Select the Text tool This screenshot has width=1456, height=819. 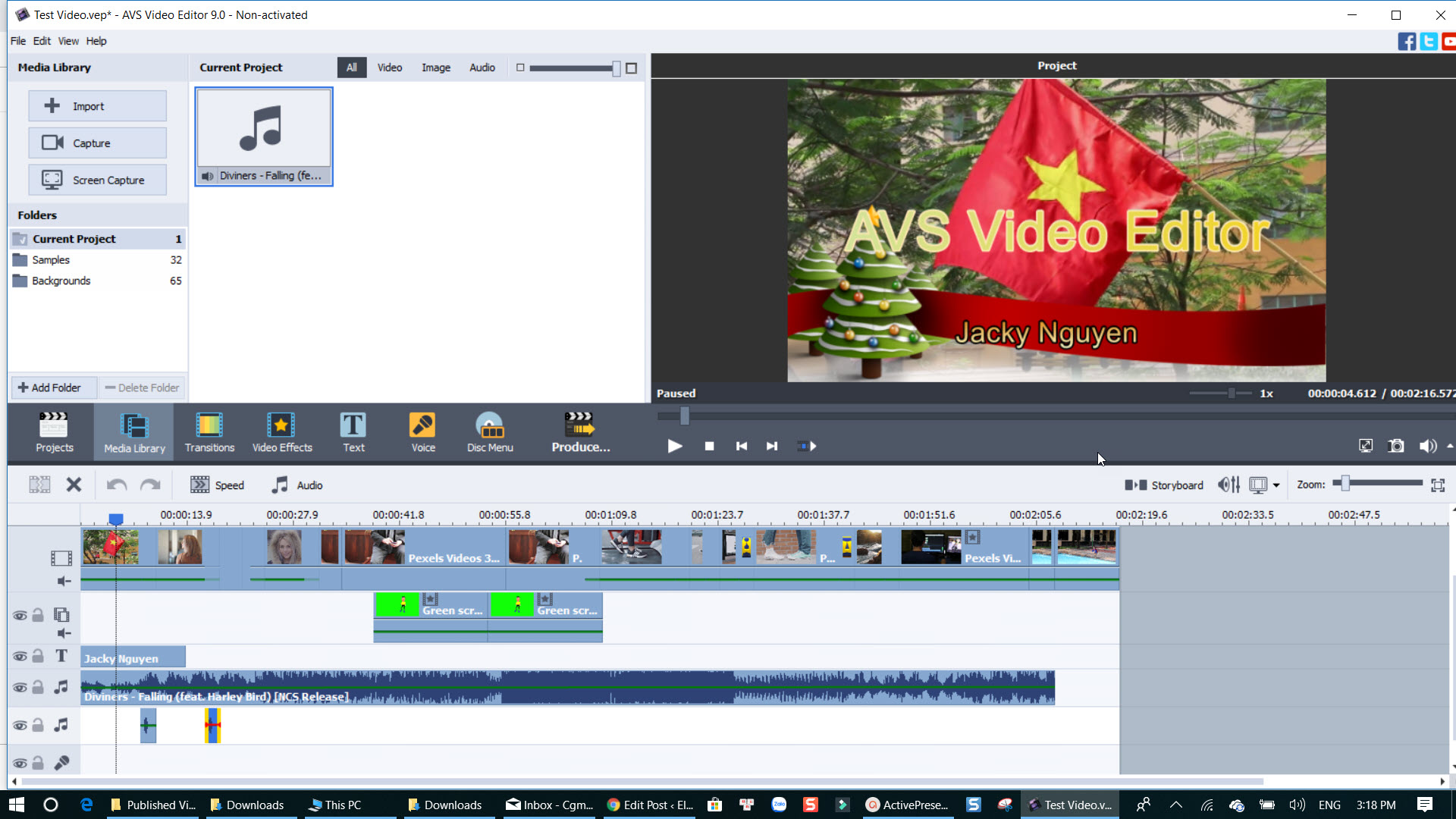pos(353,431)
